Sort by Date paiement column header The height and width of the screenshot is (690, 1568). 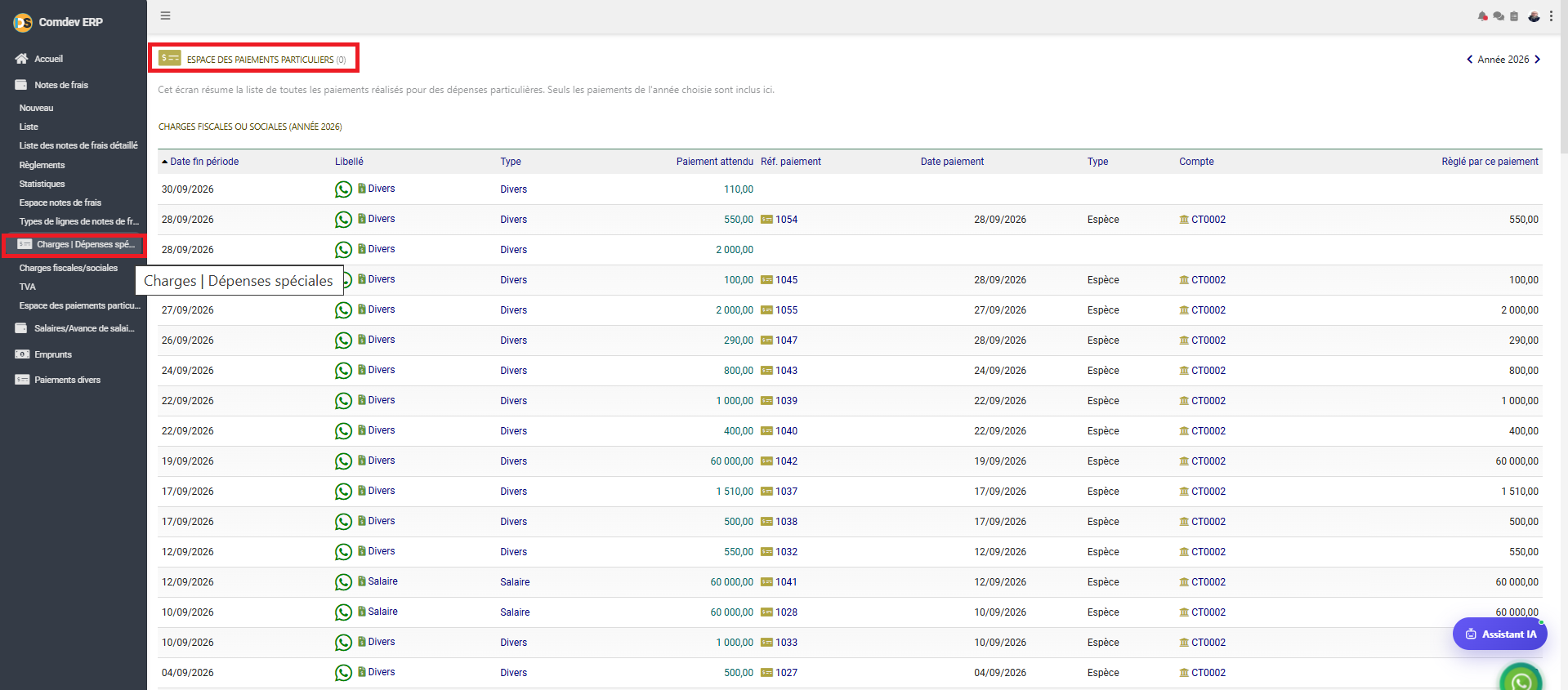pos(952,162)
